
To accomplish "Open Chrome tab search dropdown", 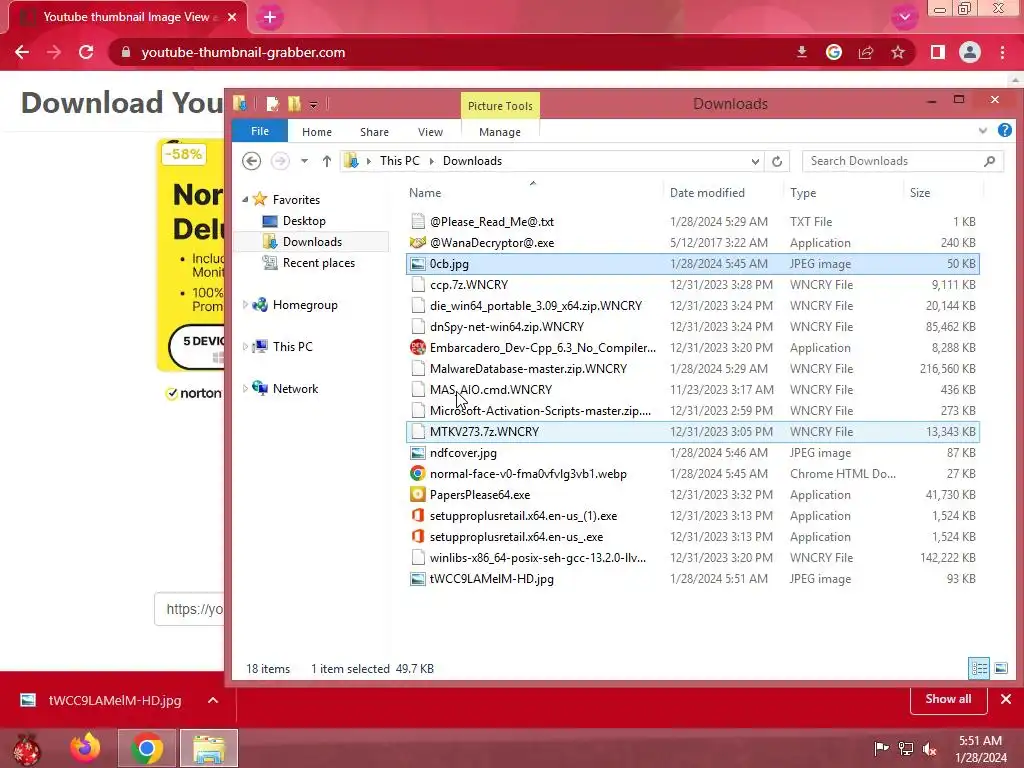I will coord(904,17).
